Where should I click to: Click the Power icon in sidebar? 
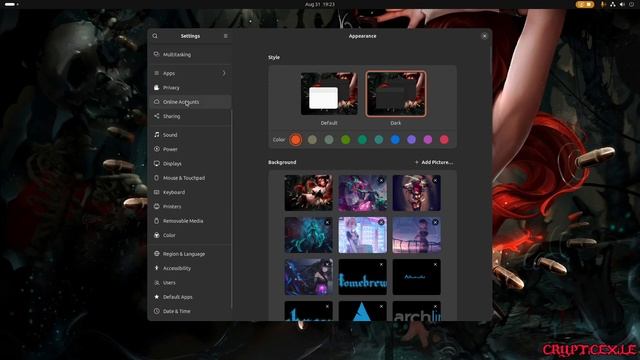click(156, 149)
